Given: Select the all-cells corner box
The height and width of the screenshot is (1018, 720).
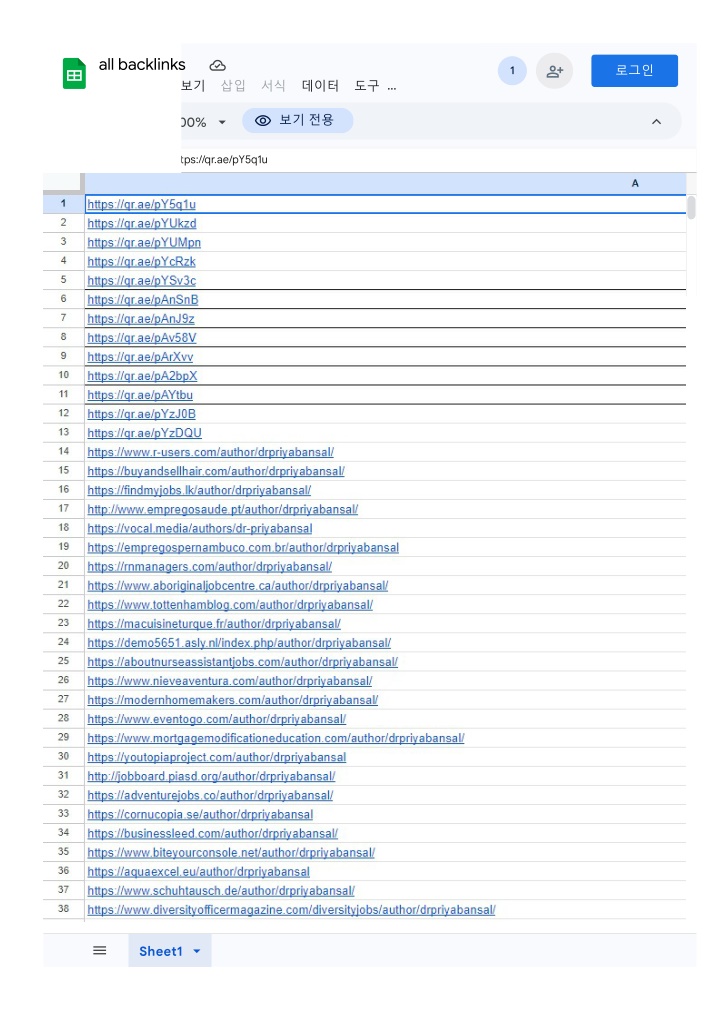Looking at the screenshot, I should (63, 183).
